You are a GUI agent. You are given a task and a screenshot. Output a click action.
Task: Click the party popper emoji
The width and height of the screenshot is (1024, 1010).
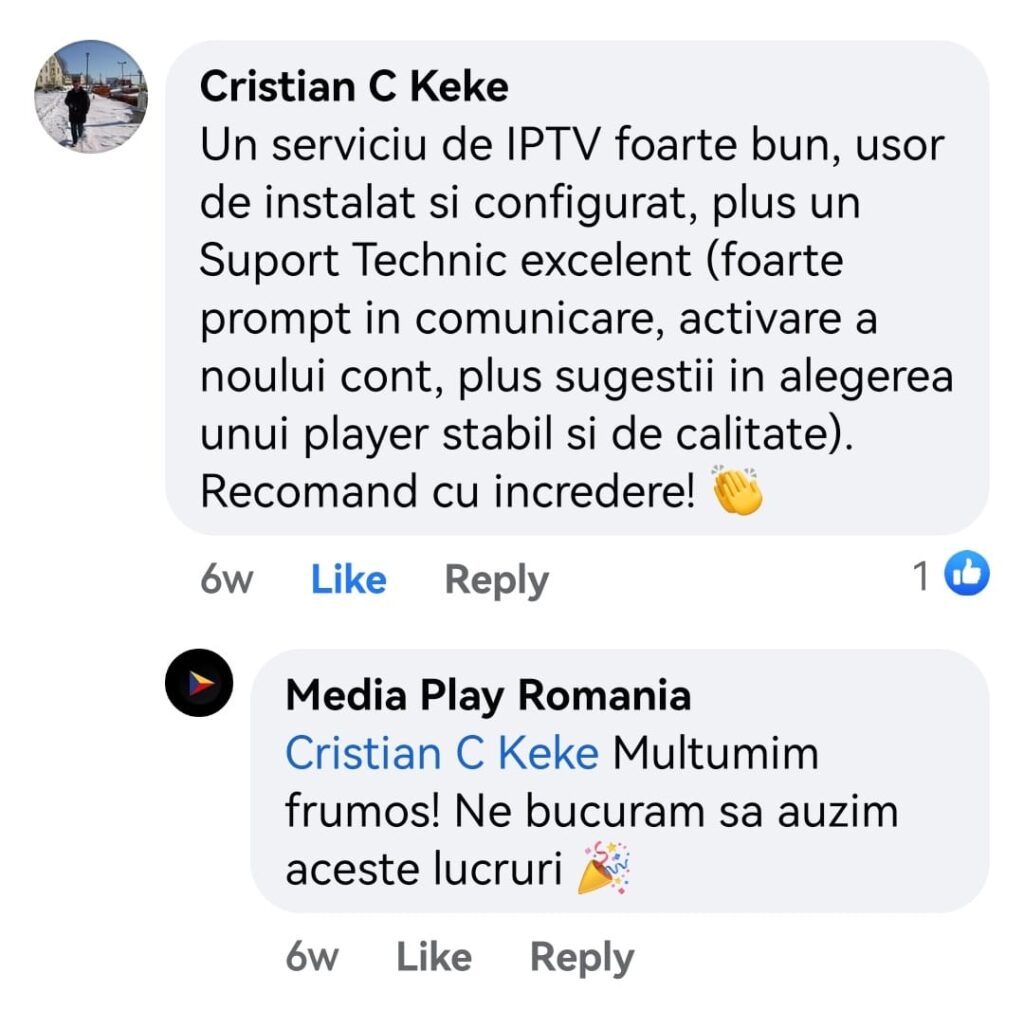(x=604, y=868)
